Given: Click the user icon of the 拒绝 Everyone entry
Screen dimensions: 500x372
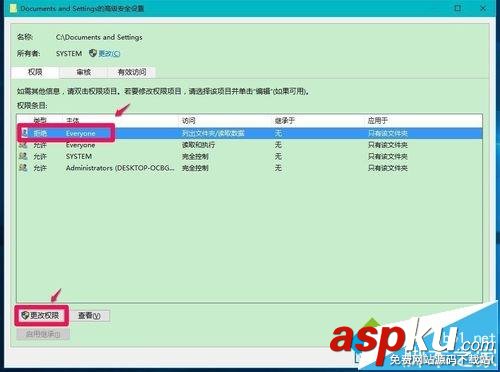Looking at the screenshot, I should click(x=24, y=133).
